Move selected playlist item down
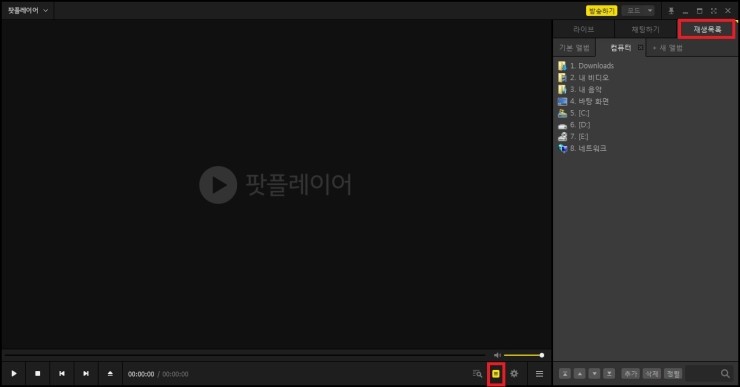This screenshot has width=740, height=387. coord(595,374)
